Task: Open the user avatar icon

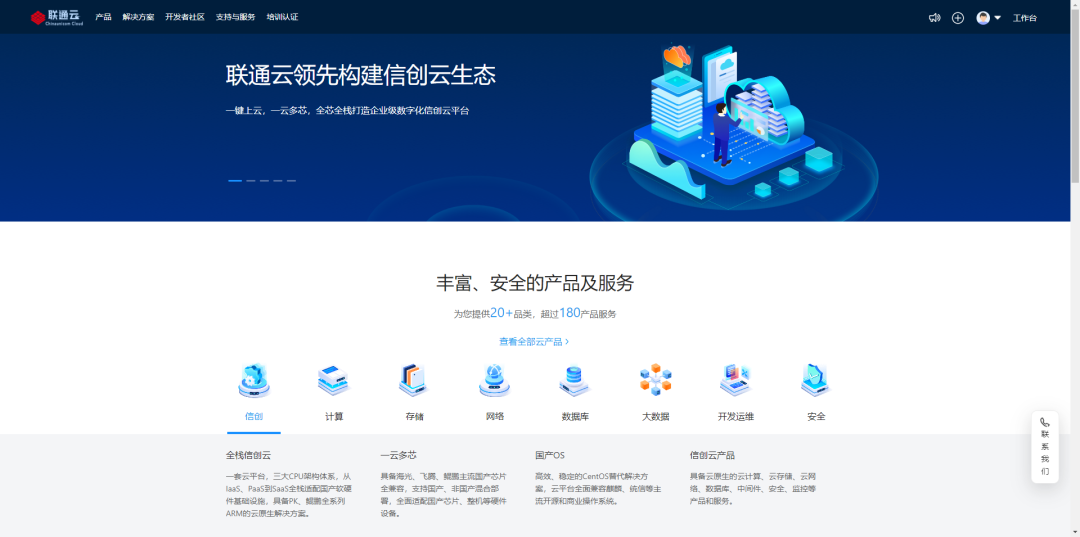Action: [983, 18]
